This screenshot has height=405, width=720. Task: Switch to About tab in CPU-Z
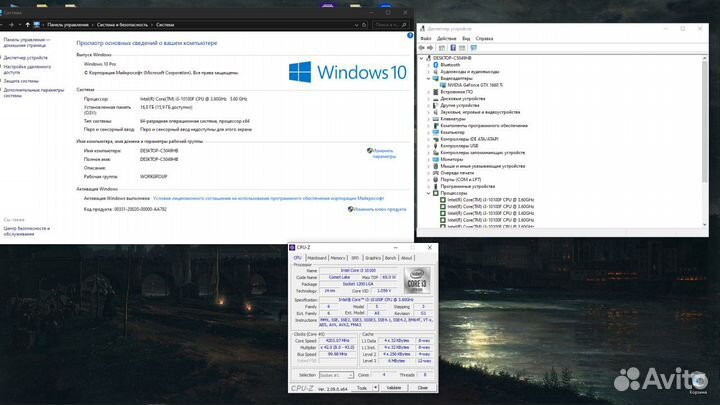point(406,258)
